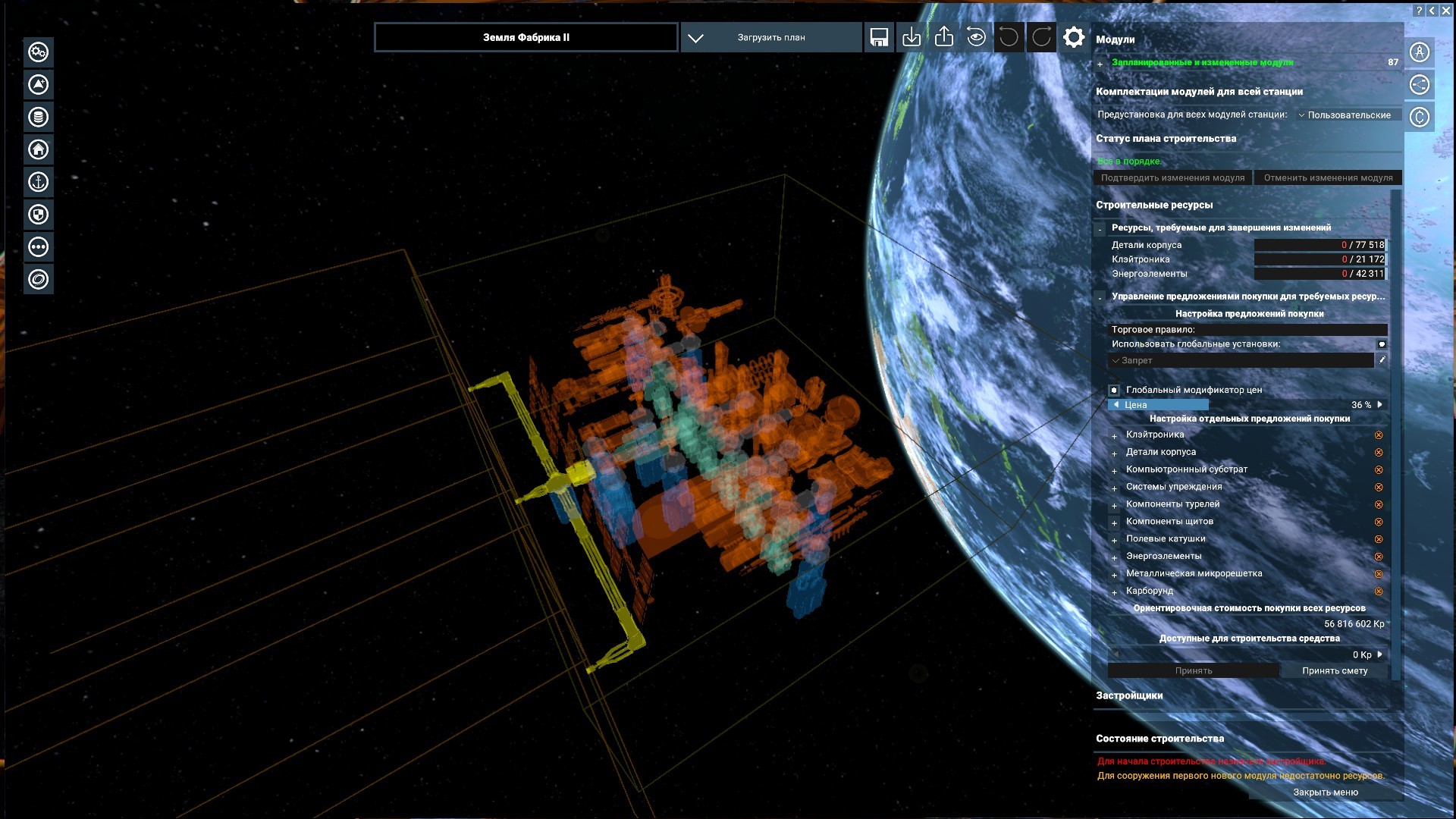Toggle the Глобальный модификатор цен checkbox
Screen dimensions: 1456x819
click(x=1114, y=390)
